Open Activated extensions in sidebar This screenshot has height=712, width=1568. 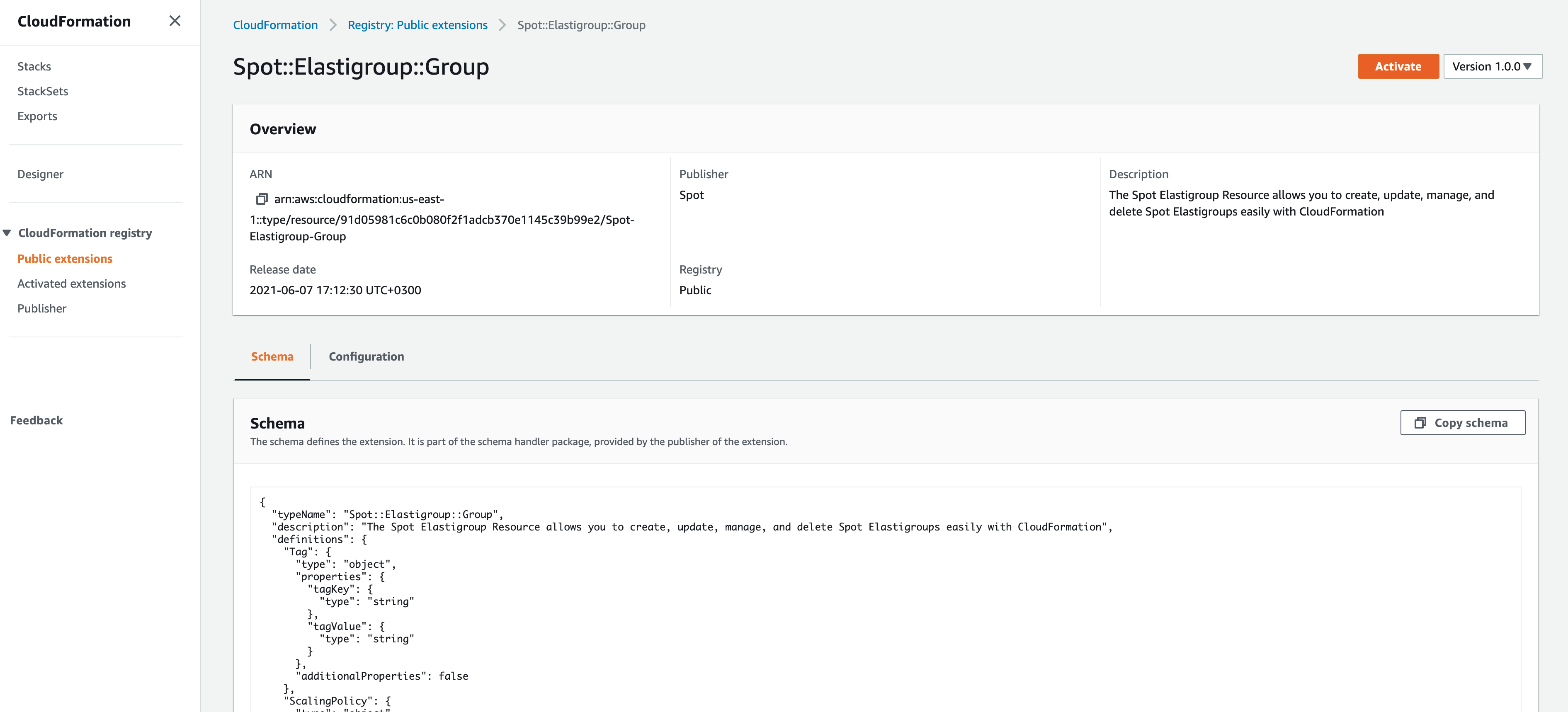[71, 283]
